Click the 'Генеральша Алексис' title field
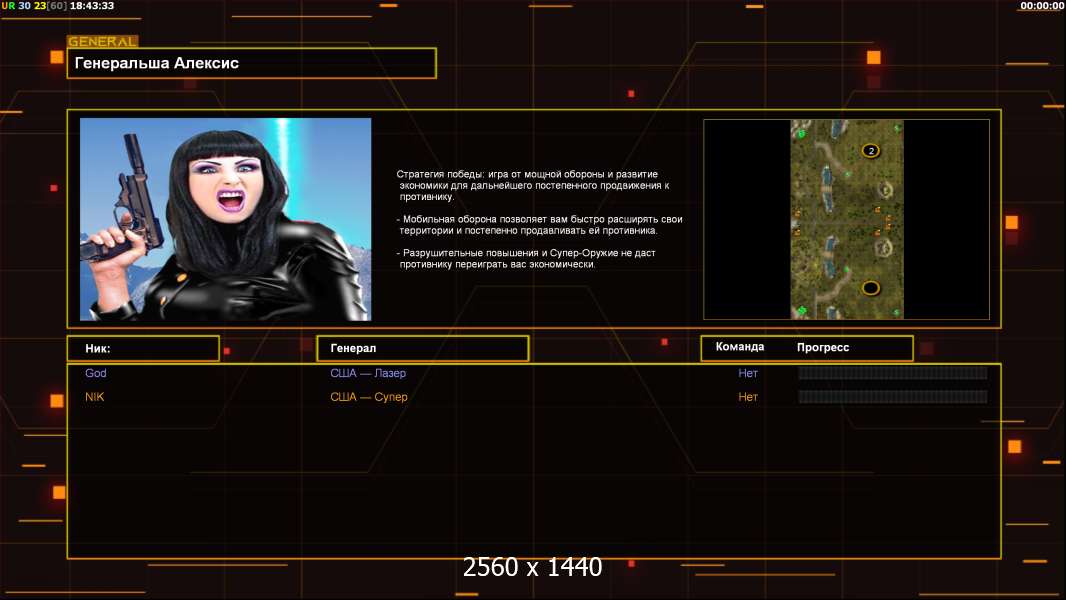This screenshot has height=600, width=1066. [x=251, y=63]
